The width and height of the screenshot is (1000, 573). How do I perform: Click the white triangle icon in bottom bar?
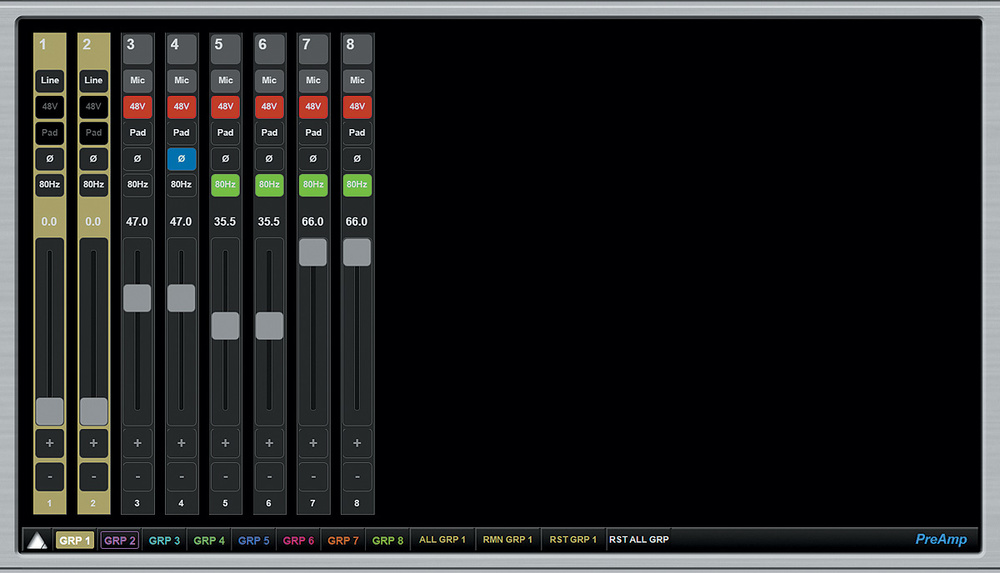coord(37,541)
